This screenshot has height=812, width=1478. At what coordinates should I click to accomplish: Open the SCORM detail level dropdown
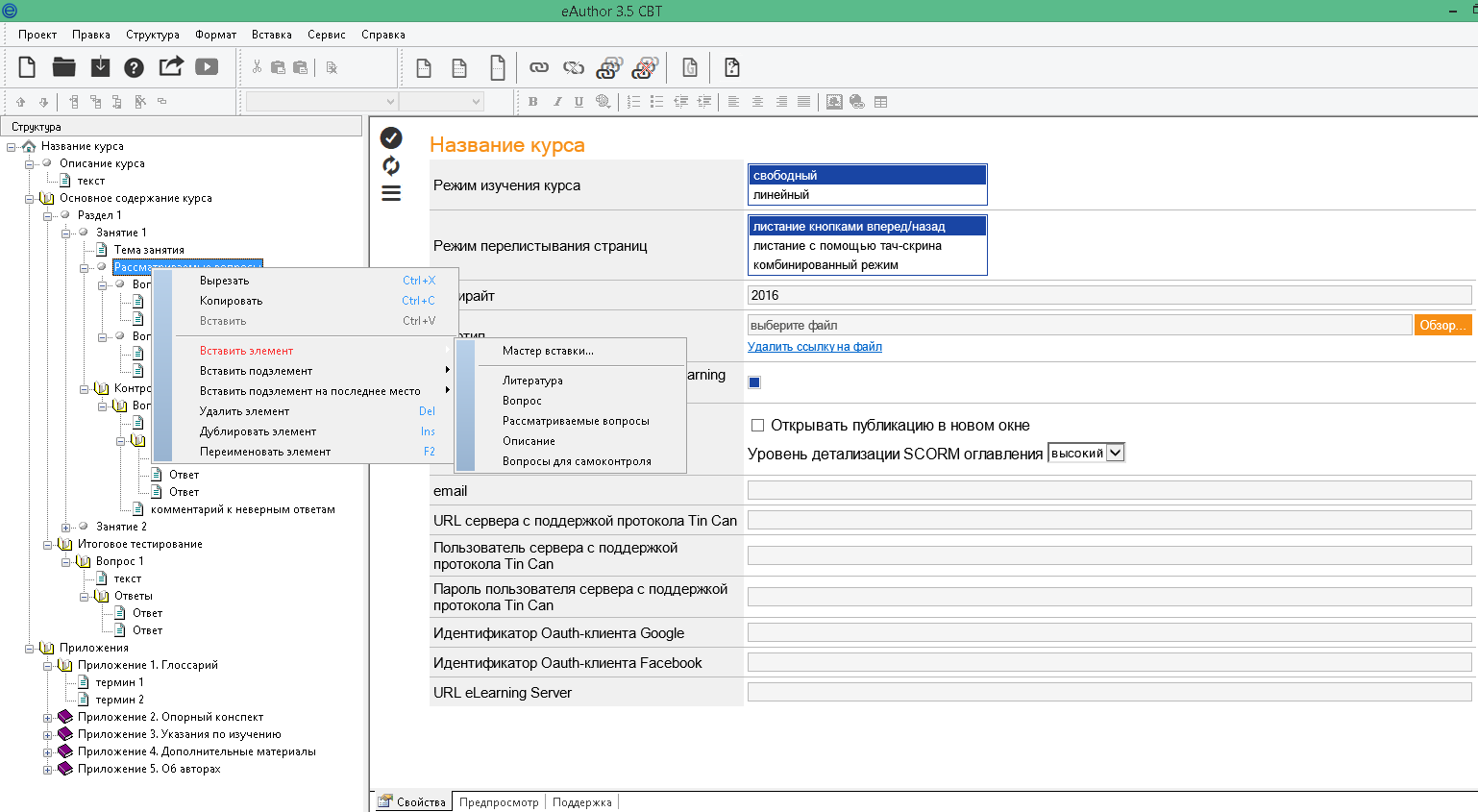point(1115,453)
